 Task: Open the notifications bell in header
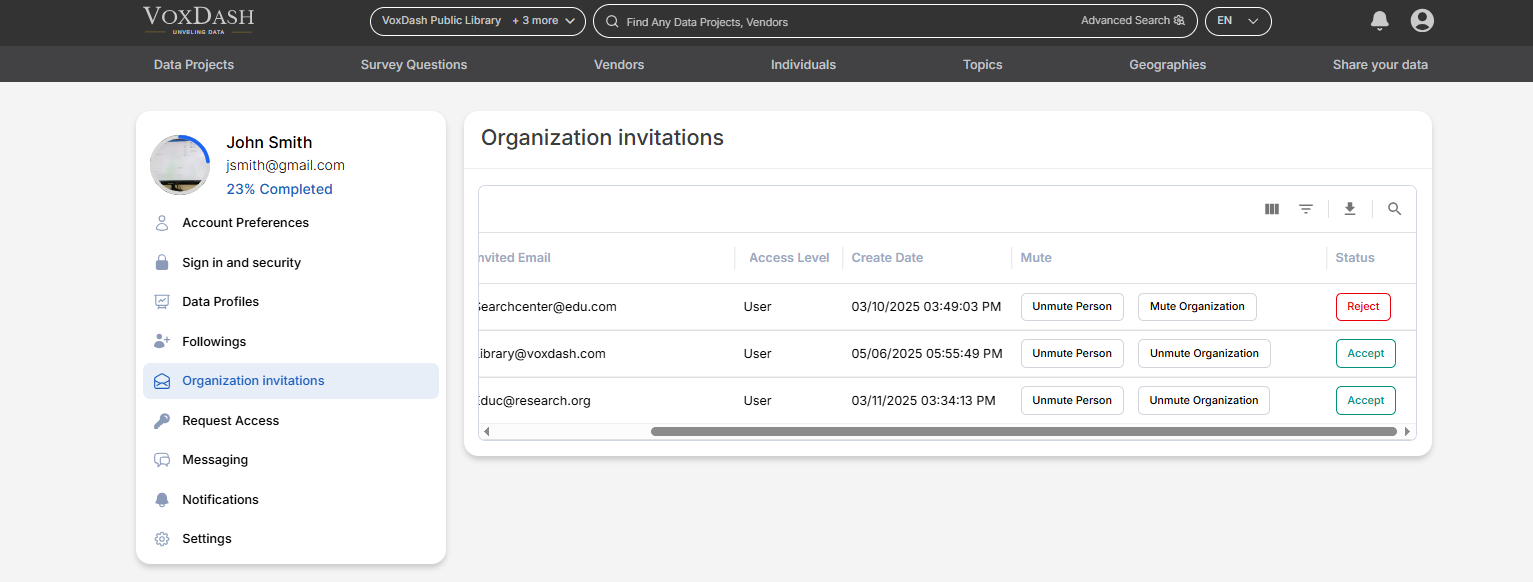[x=1380, y=20]
